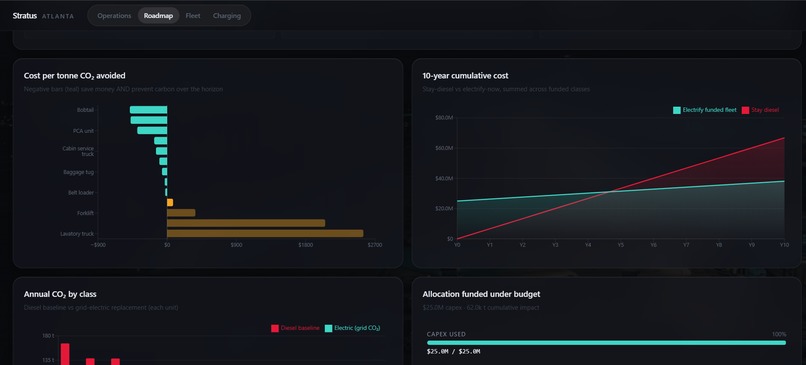
Task: Click the Baggage tug bar
Action: click(164, 172)
